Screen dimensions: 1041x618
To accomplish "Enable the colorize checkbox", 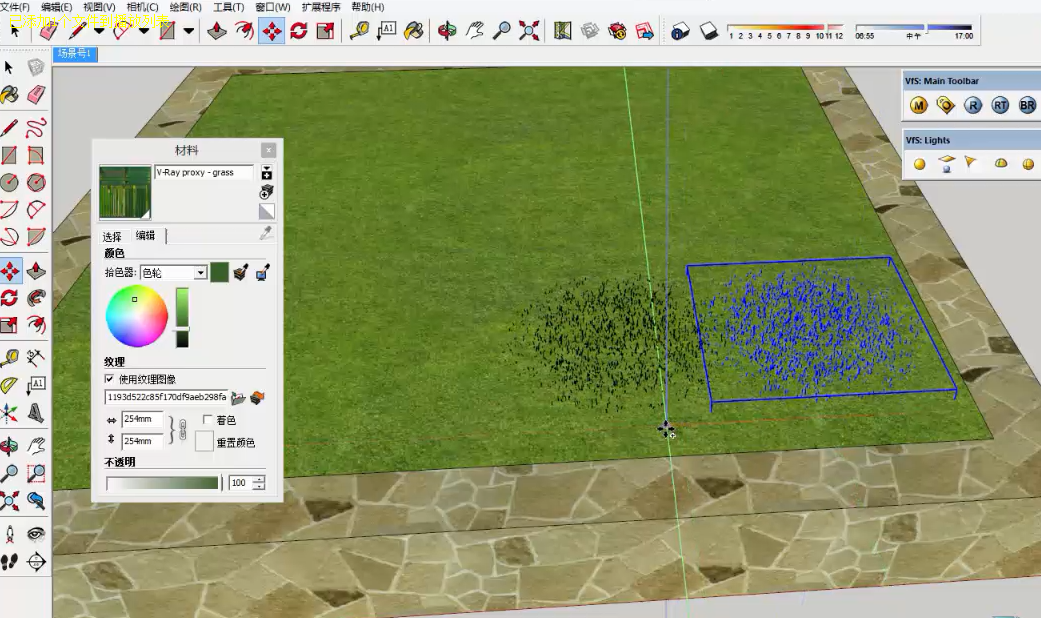I will [207, 420].
